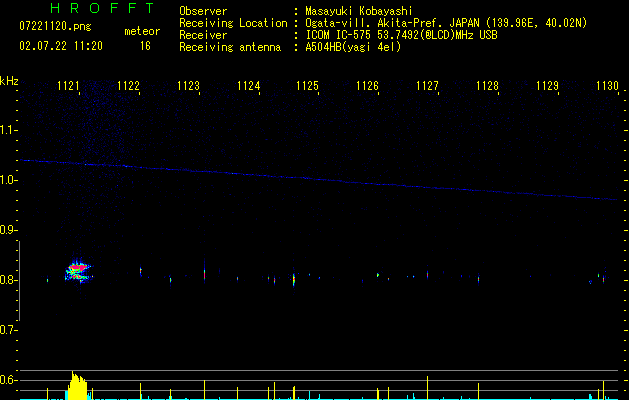Click the 1126 time axis label
Viewport: 629px width, 400px height.
[x=367, y=86]
